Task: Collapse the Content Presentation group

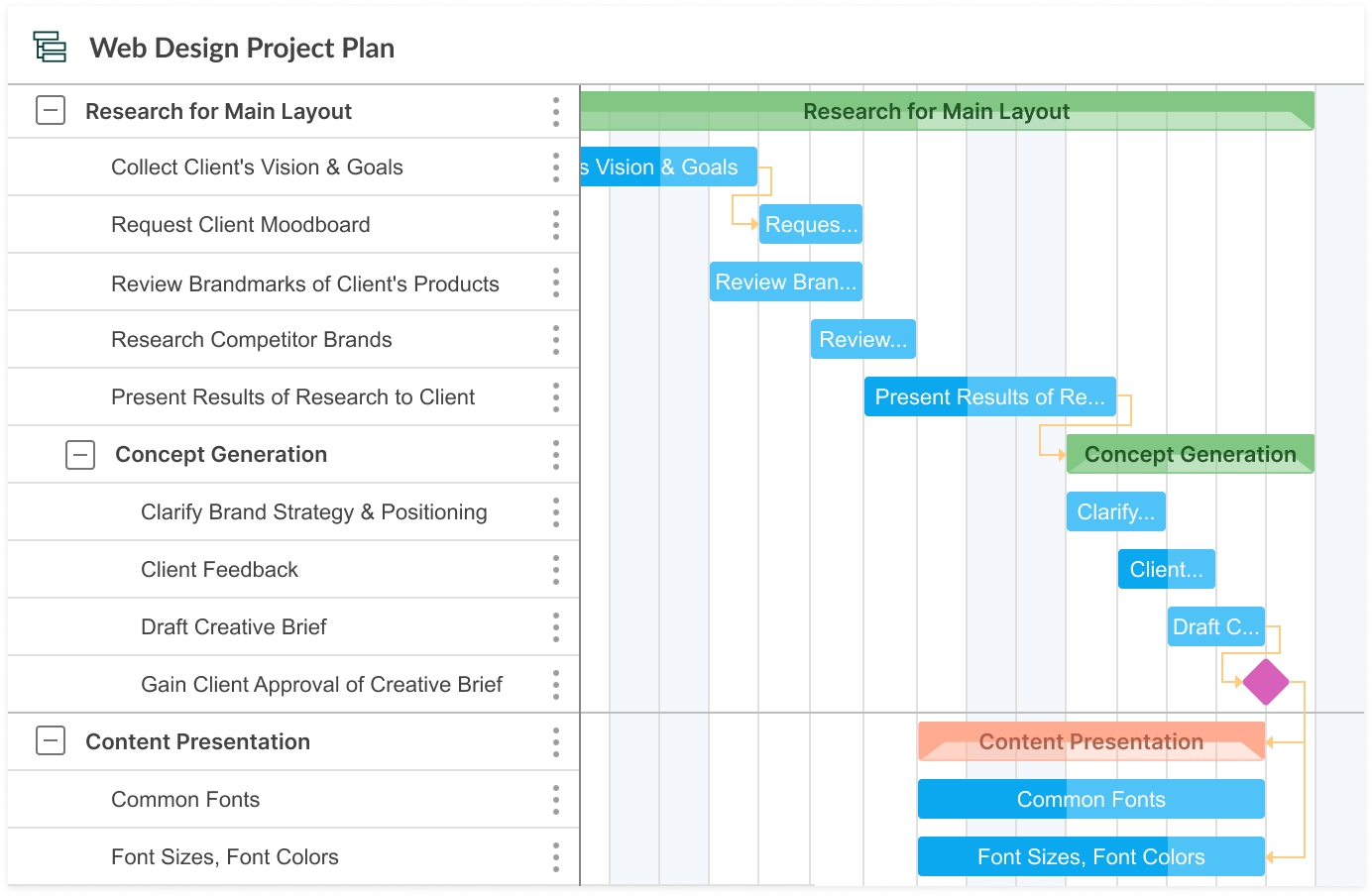Action: coord(50,741)
